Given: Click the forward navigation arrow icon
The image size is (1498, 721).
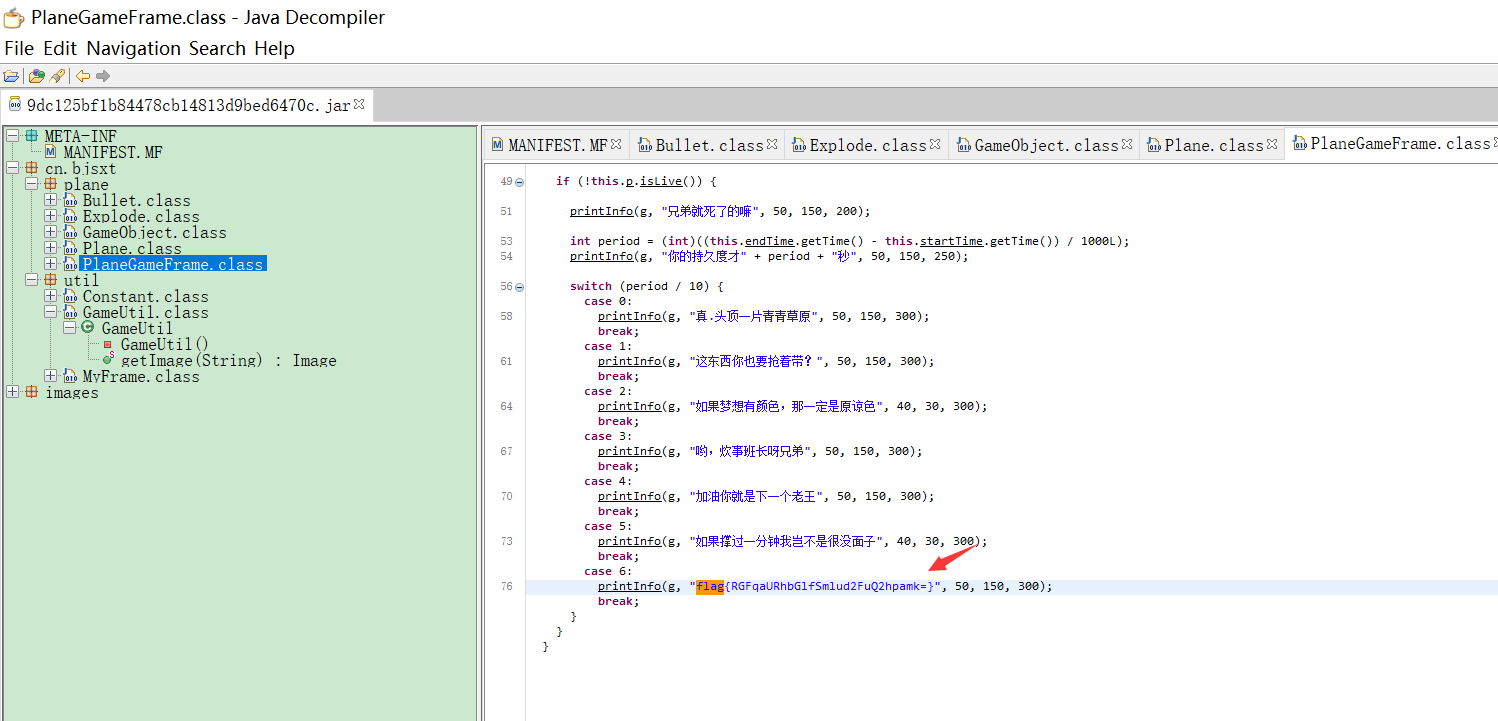Looking at the screenshot, I should coord(102,76).
